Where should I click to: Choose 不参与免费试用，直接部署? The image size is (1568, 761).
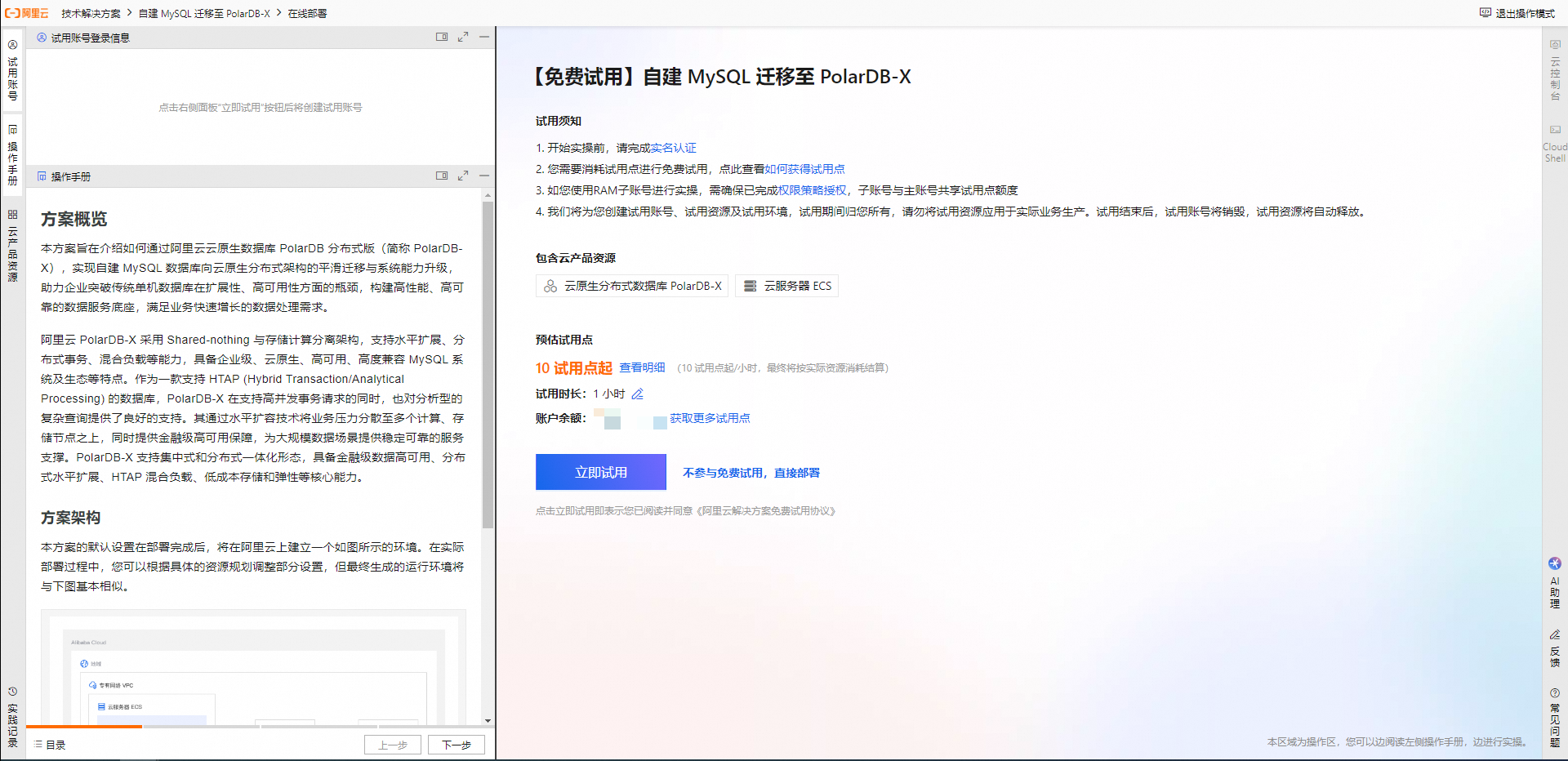tap(751, 473)
